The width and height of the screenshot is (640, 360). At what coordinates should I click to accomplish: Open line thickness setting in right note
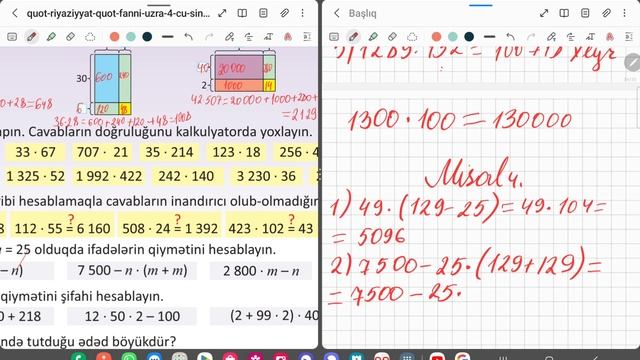point(489,37)
